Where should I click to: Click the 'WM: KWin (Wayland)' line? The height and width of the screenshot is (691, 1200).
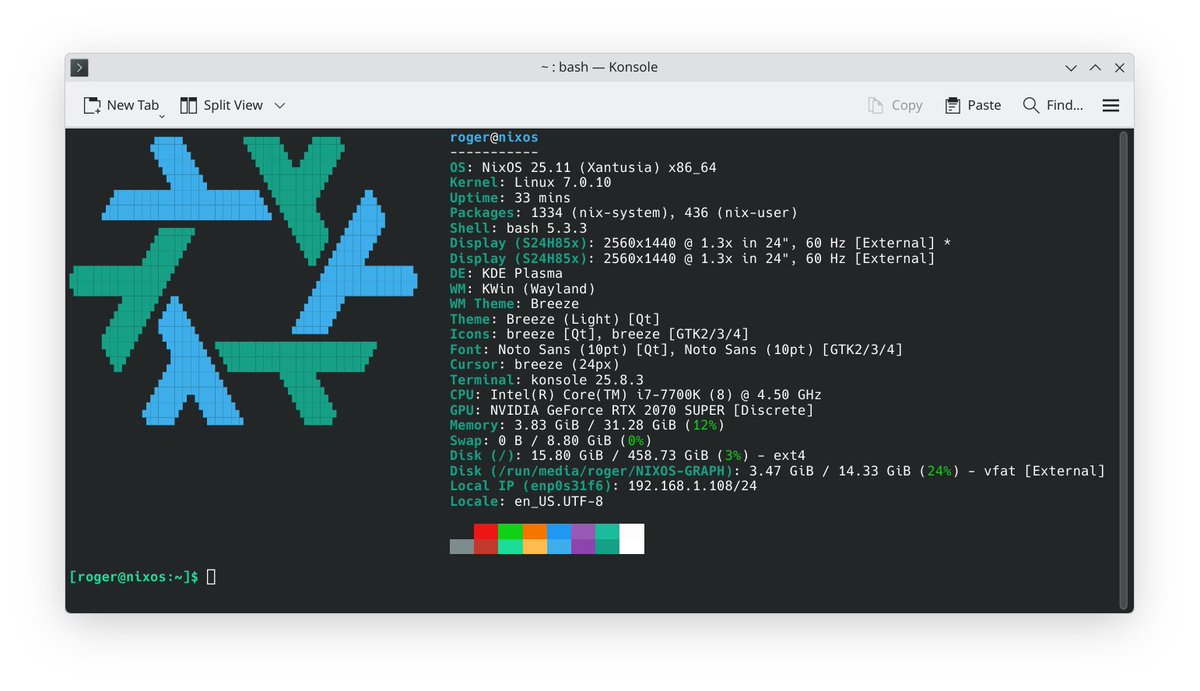(x=522, y=289)
